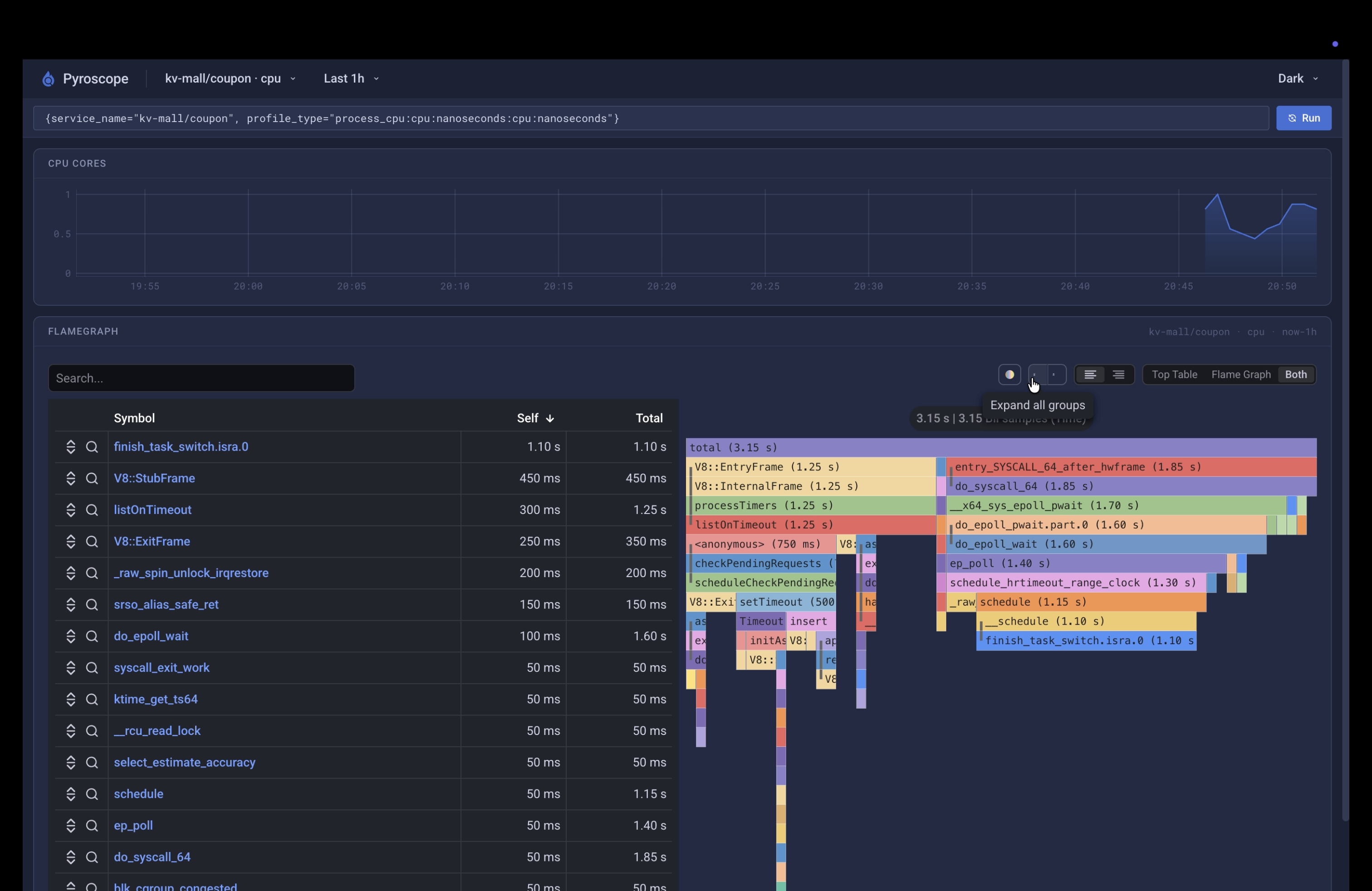This screenshot has width=1372, height=891.
Task: Search icon for syscall_exit_work row
Action: pos(92,668)
